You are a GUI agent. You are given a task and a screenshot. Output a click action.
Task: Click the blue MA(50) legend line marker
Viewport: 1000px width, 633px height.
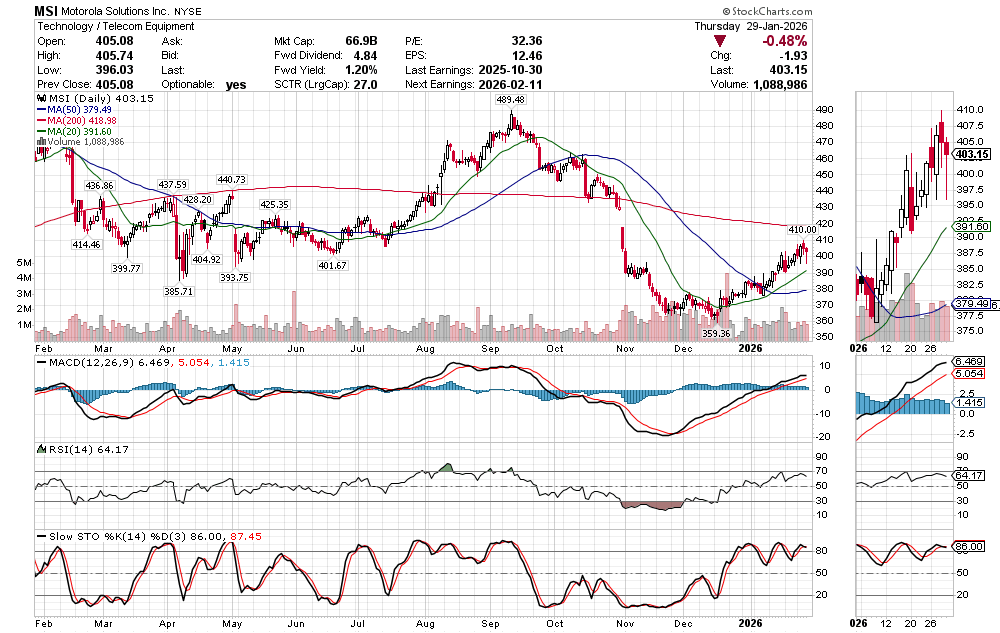[x=40, y=111]
